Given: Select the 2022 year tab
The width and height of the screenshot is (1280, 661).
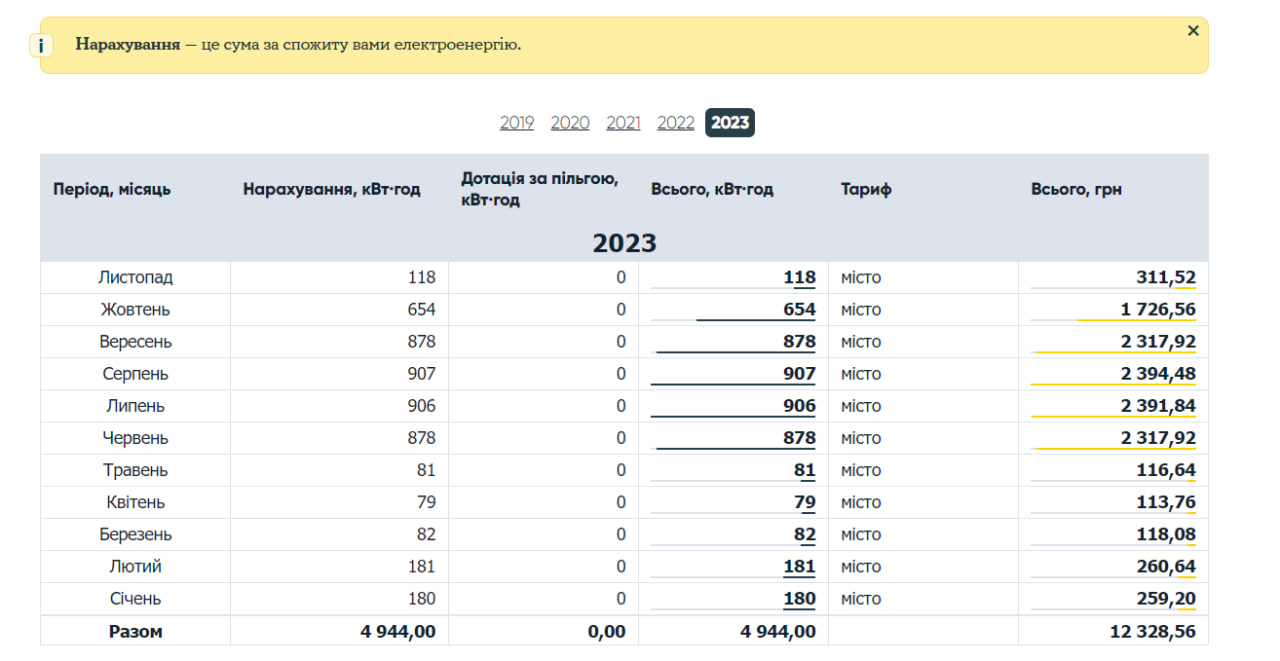Looking at the screenshot, I should 675,123.
